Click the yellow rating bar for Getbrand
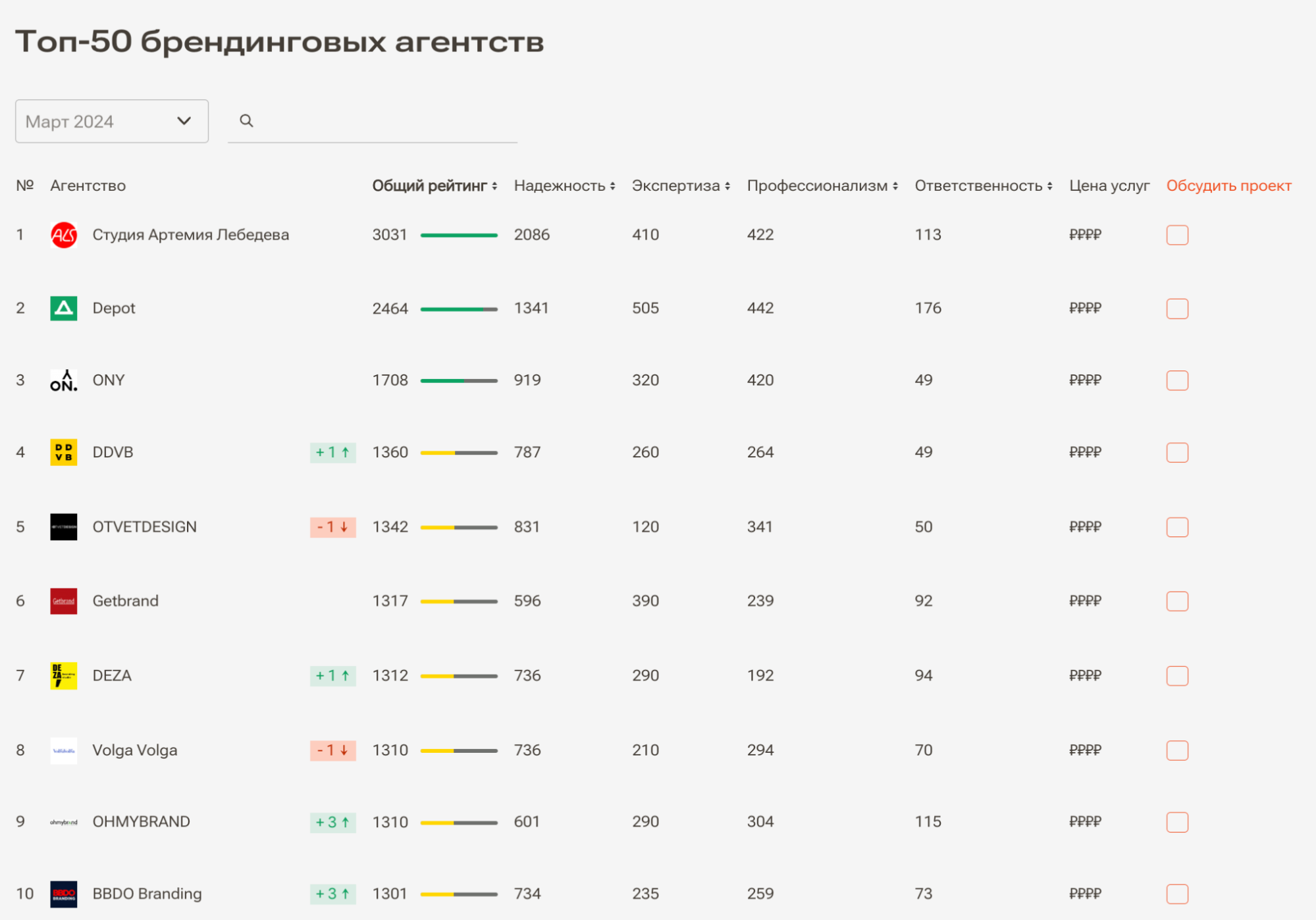This screenshot has width=1316, height=920. coord(459,601)
